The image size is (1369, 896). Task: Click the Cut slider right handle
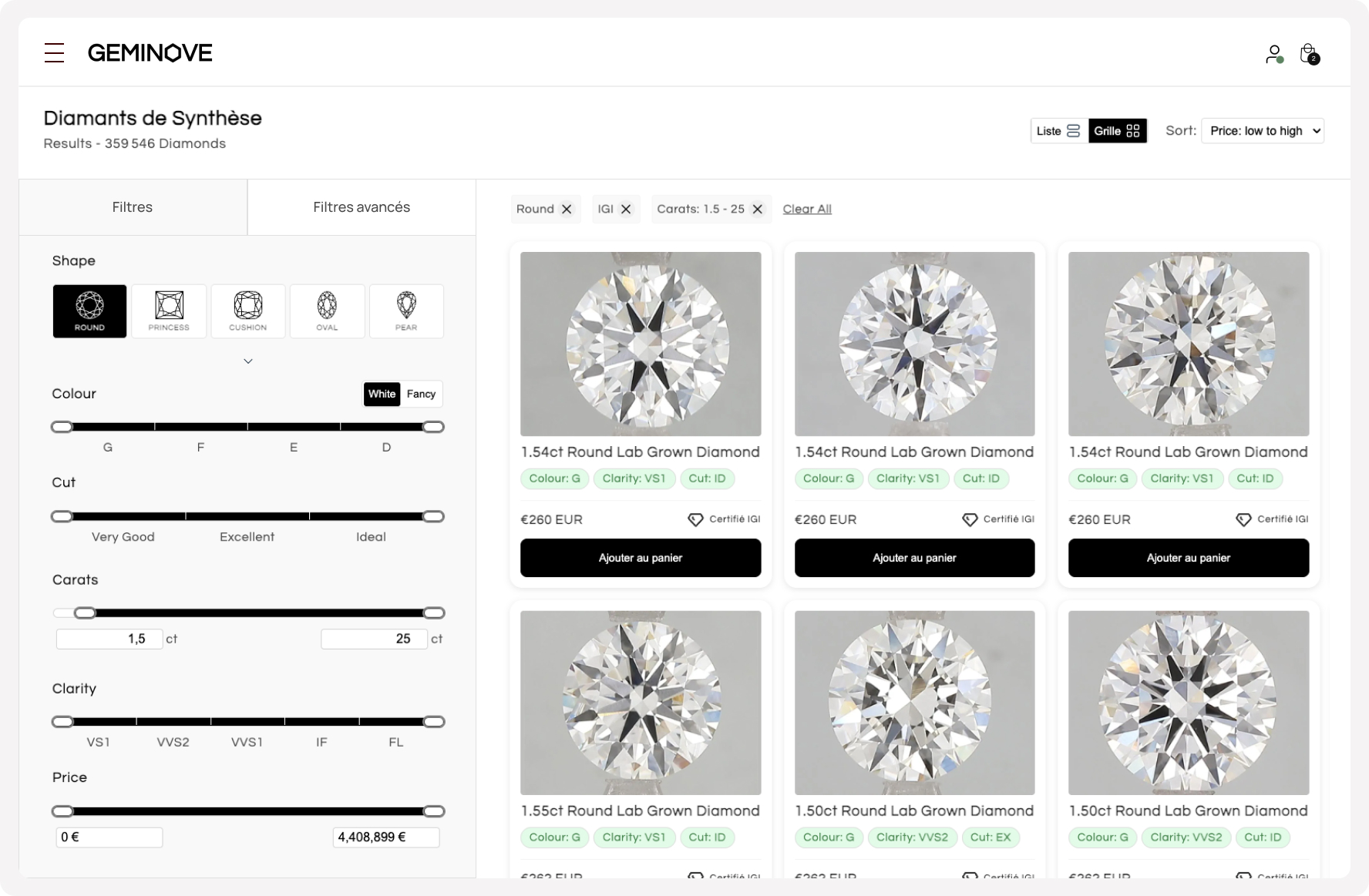click(x=434, y=516)
